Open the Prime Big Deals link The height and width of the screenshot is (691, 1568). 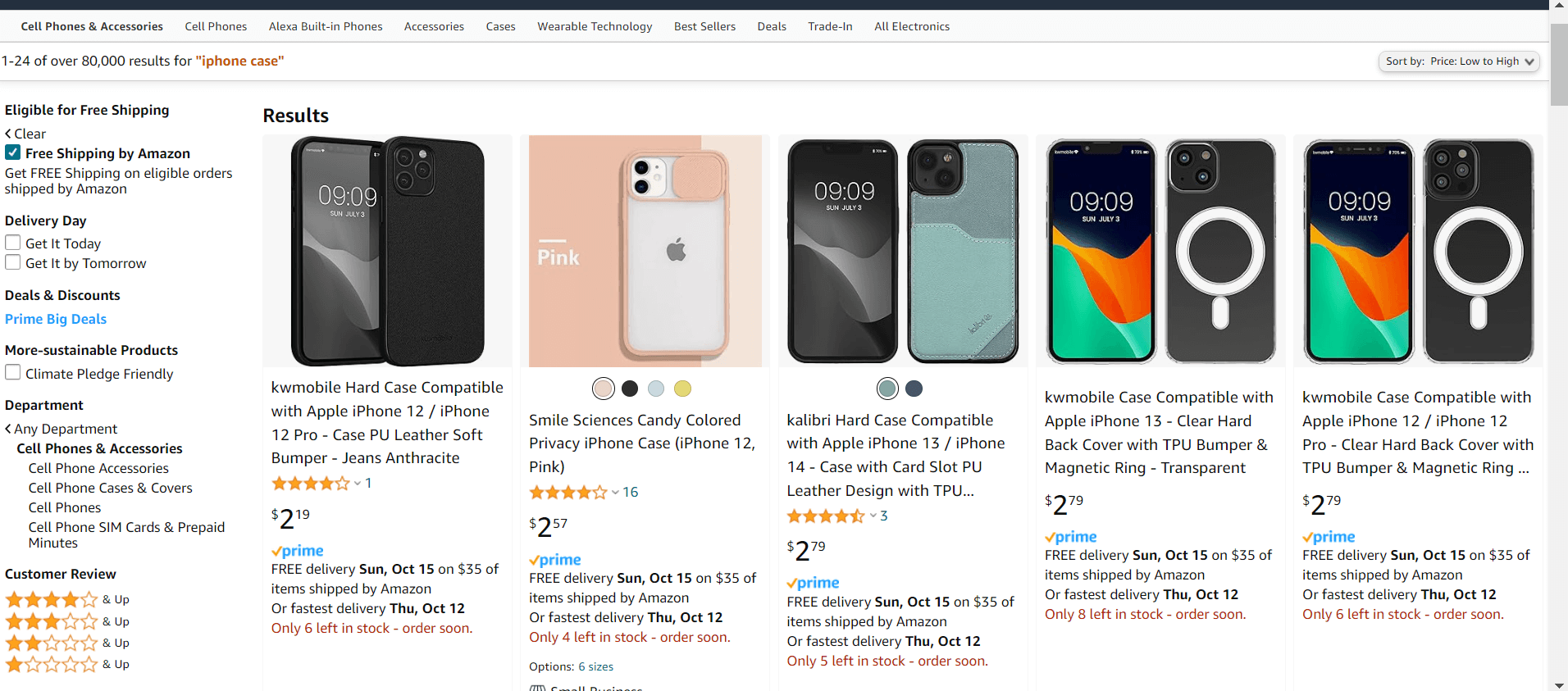[55, 319]
